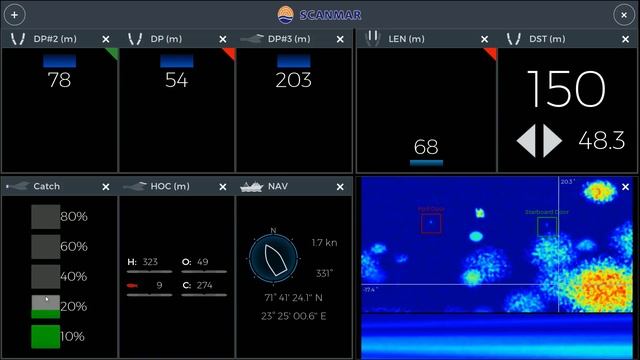Click the 60% catch sensor box

pyautogui.click(x=46, y=247)
